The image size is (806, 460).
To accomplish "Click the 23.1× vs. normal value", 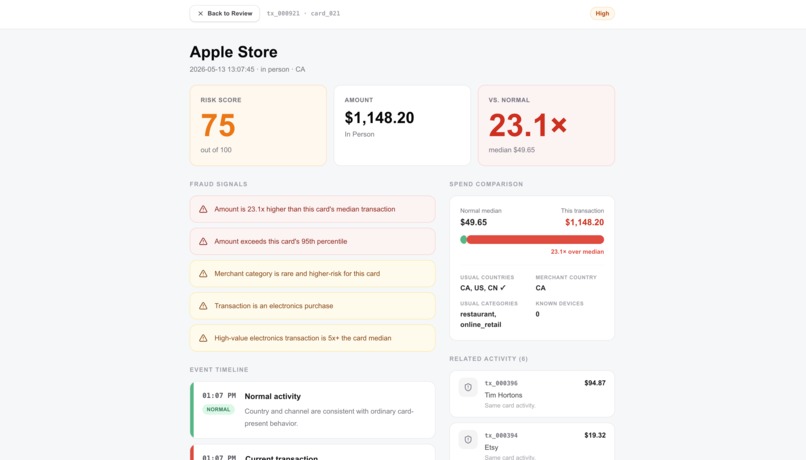I will [x=527, y=125].
